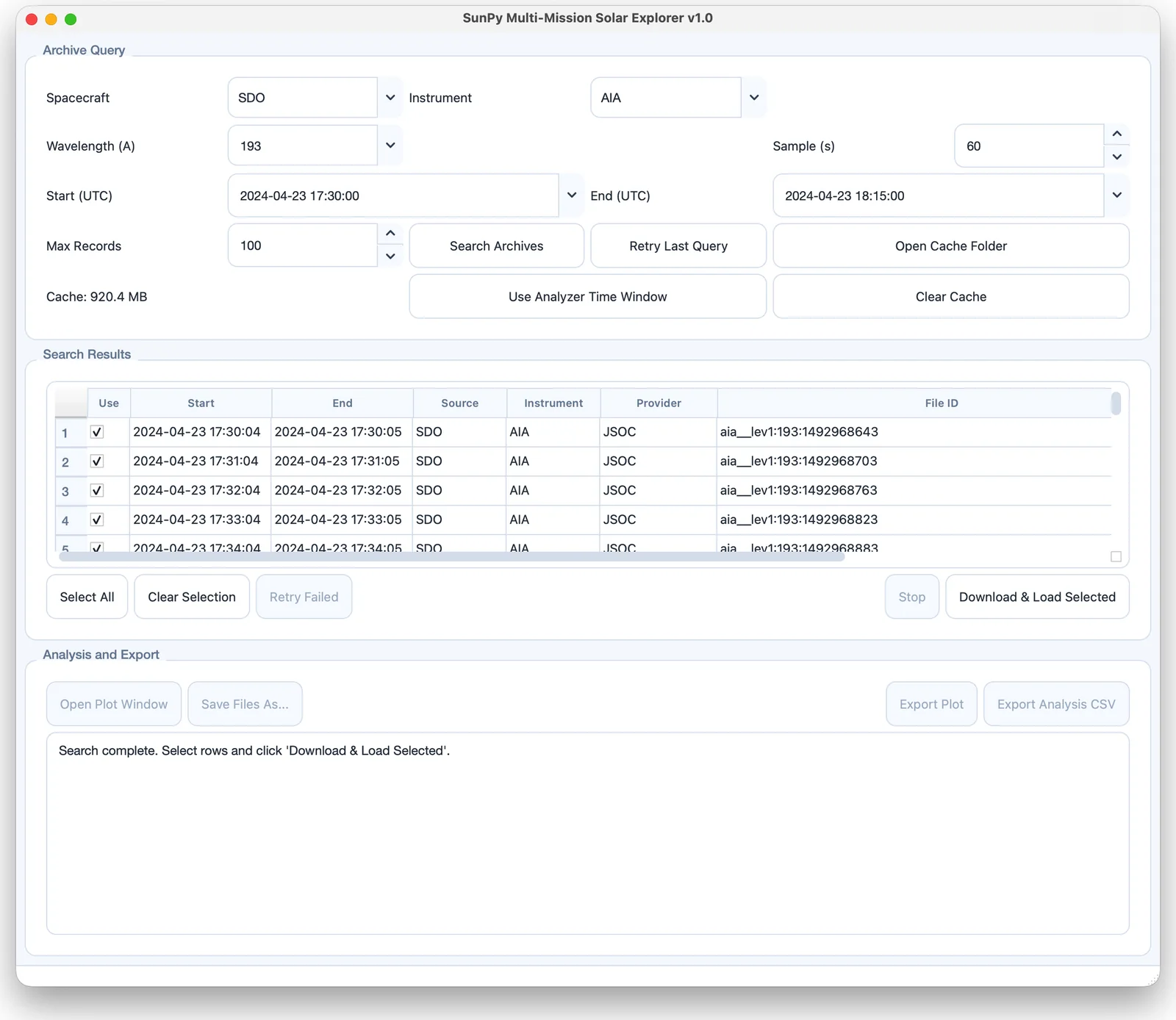Screen dimensions: 1176x1020
Task: Click file ID aia__lev1:193:1492968643
Action: [x=799, y=432]
